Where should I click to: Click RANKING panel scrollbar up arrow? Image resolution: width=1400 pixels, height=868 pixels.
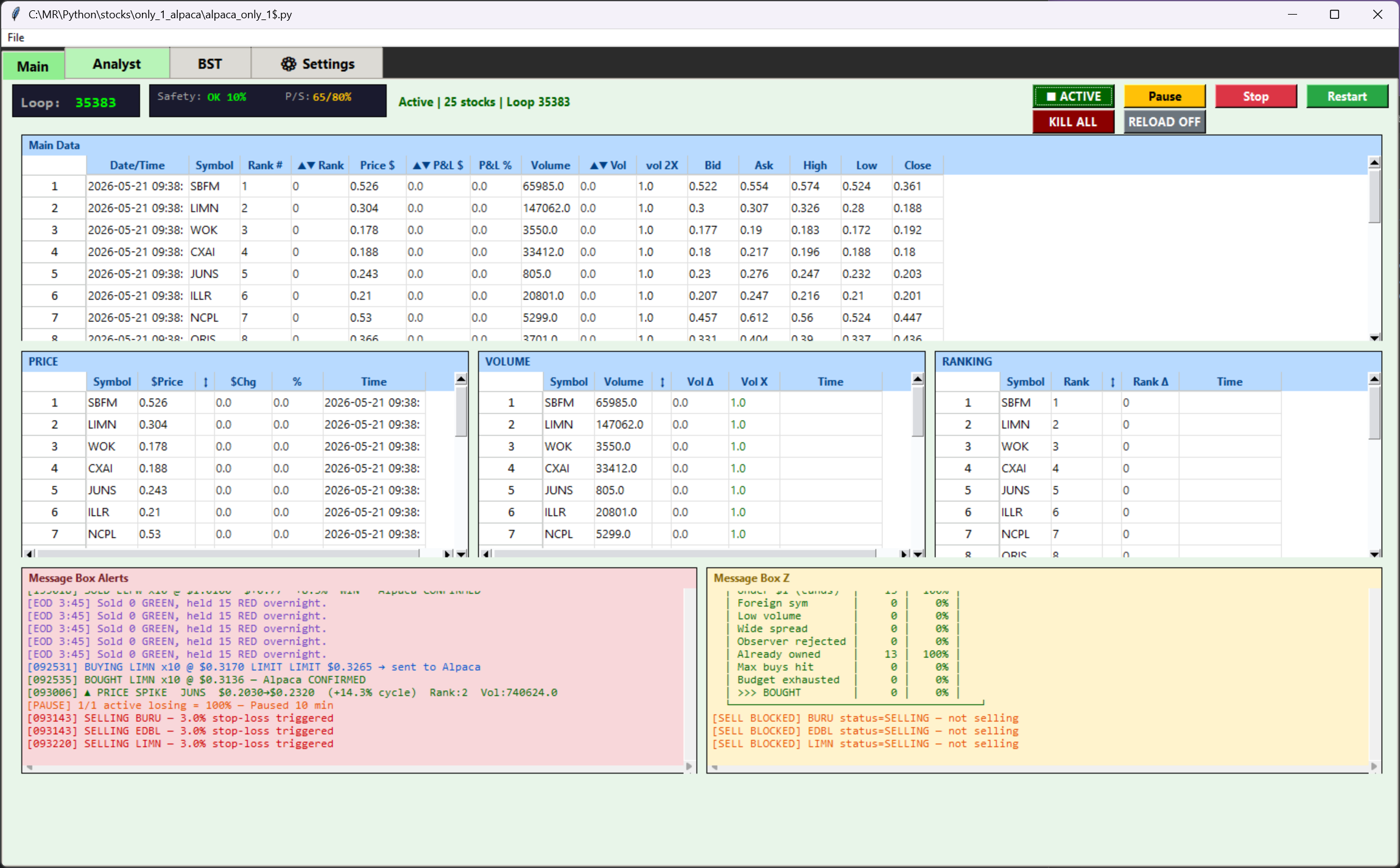1374,379
